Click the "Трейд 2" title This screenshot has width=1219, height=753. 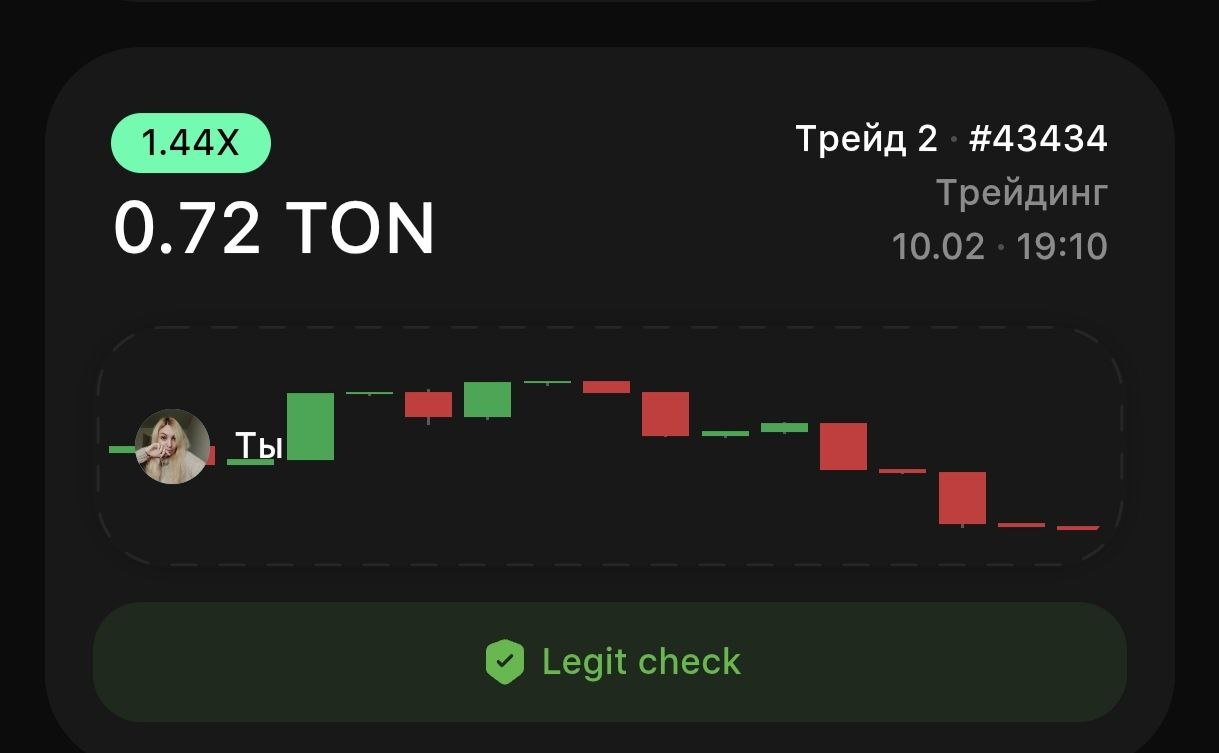866,139
